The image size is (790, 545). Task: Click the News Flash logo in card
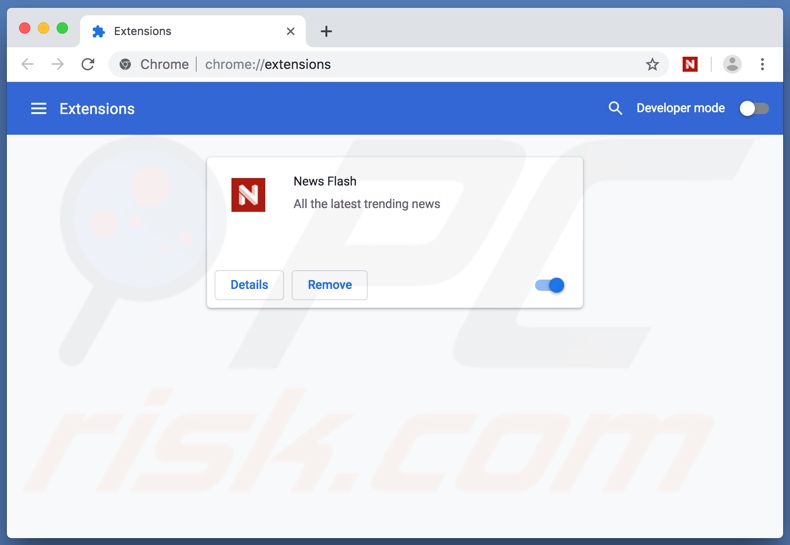(x=248, y=194)
